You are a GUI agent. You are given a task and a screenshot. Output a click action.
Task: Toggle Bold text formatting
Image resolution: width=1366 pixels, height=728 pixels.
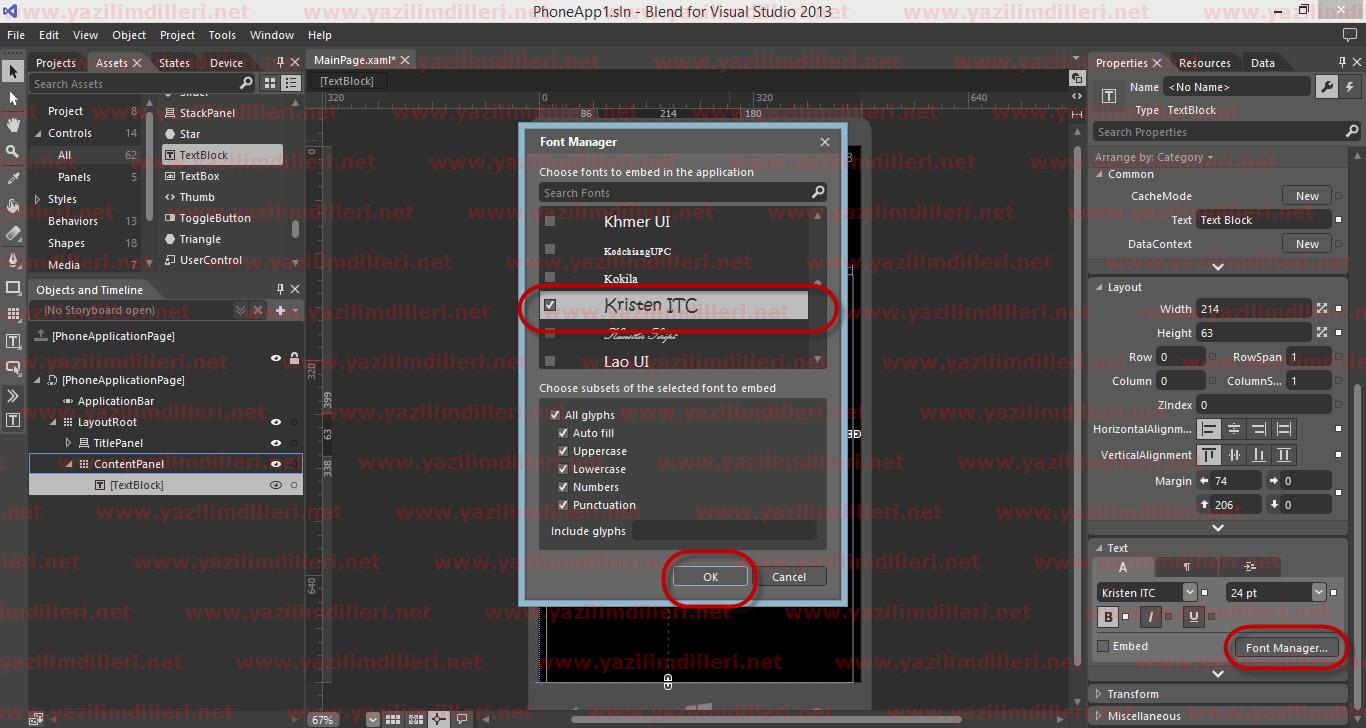pos(1108,617)
